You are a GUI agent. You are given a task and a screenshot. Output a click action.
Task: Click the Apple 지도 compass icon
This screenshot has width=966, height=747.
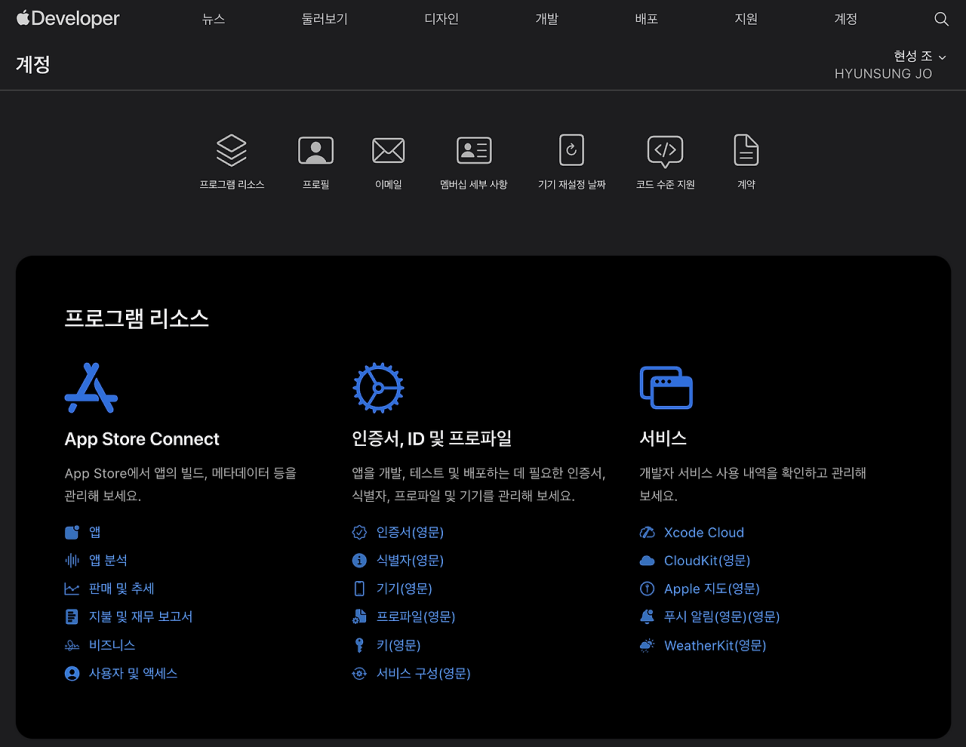647,589
